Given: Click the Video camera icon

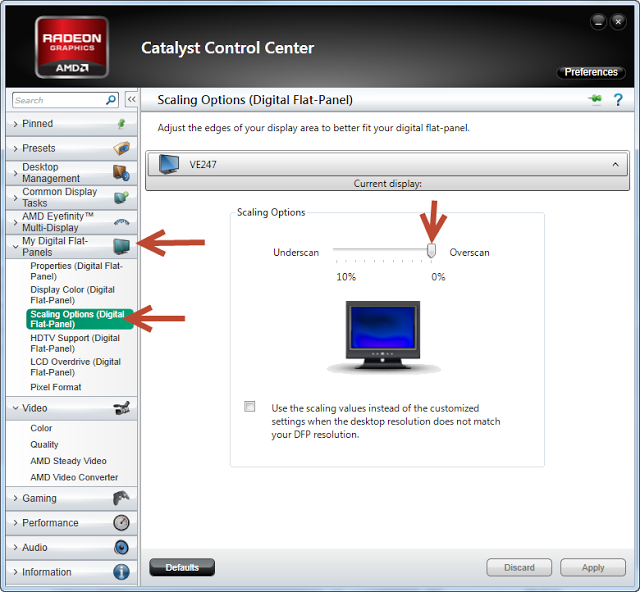Looking at the screenshot, I should [x=122, y=408].
